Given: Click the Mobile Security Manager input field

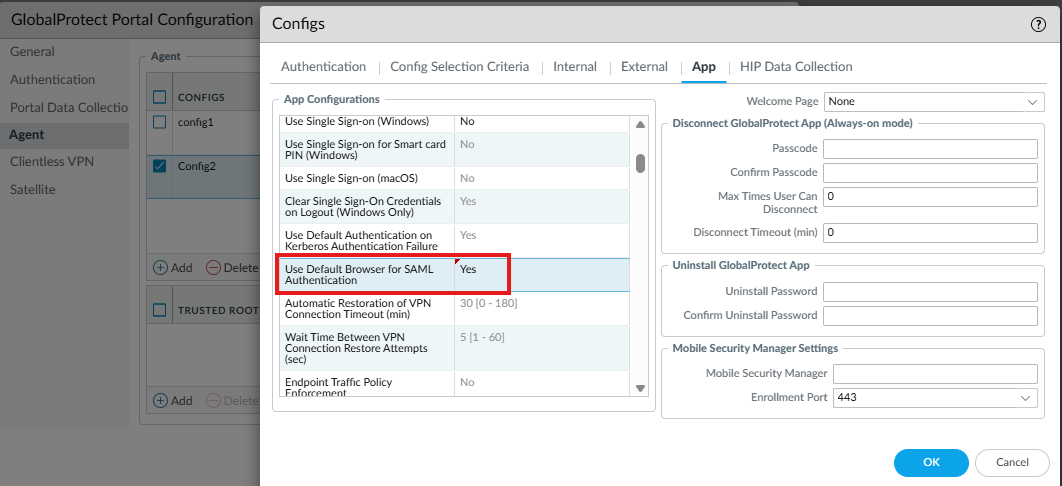Looking at the screenshot, I should pyautogui.click(x=935, y=373).
